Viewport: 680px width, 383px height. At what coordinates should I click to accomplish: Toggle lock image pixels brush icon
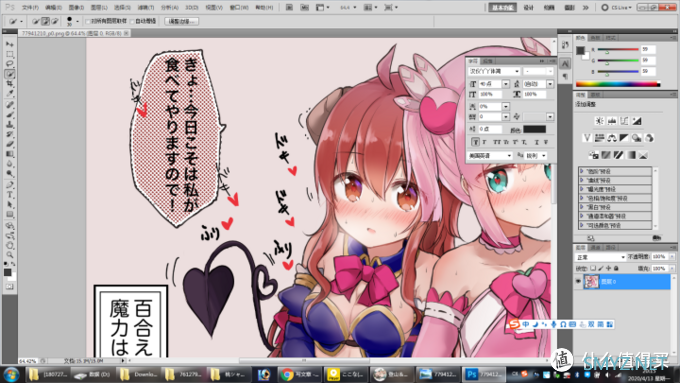coord(601,268)
